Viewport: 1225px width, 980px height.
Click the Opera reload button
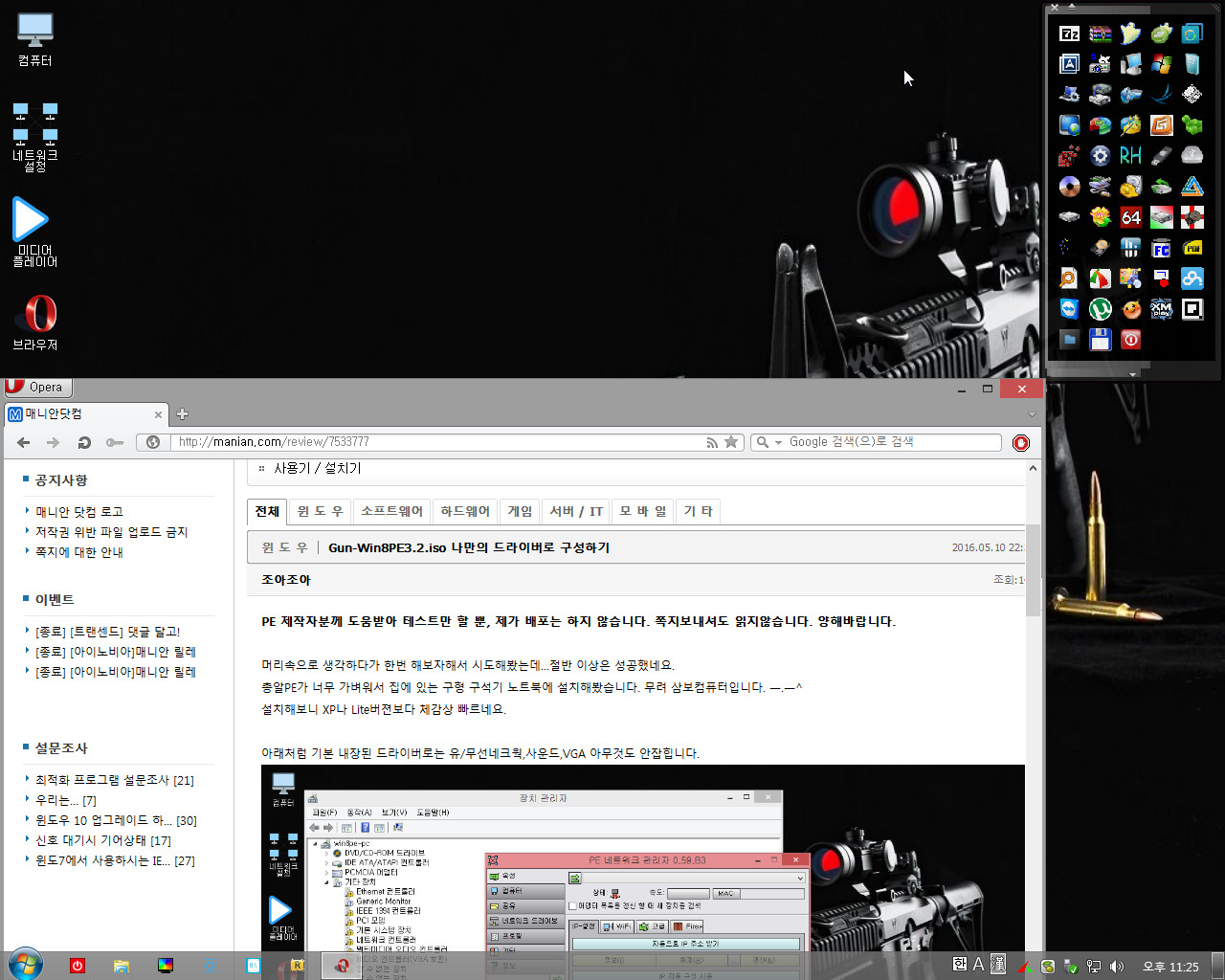point(84,442)
